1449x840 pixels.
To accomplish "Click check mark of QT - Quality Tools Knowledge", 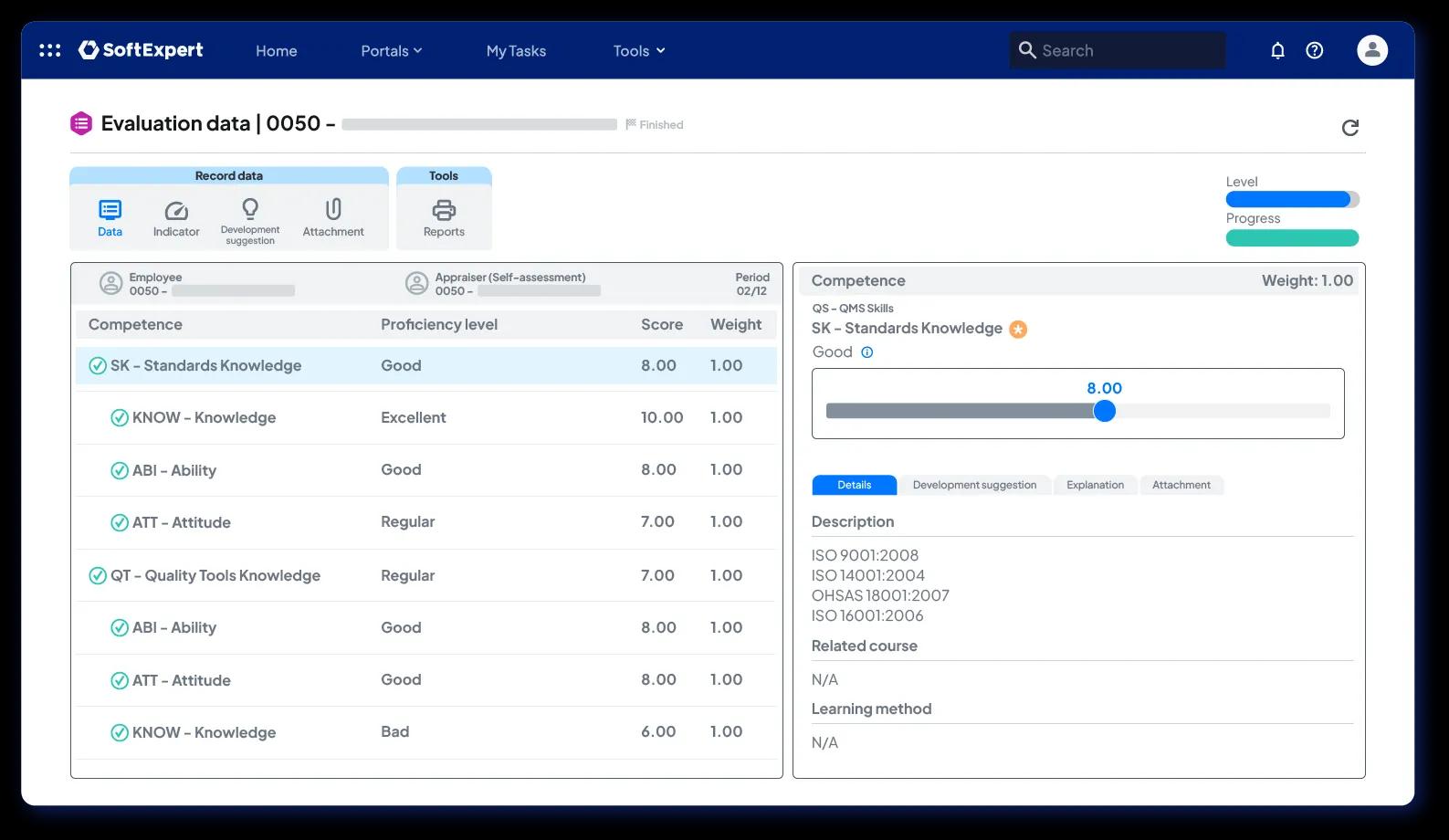I will tap(98, 575).
